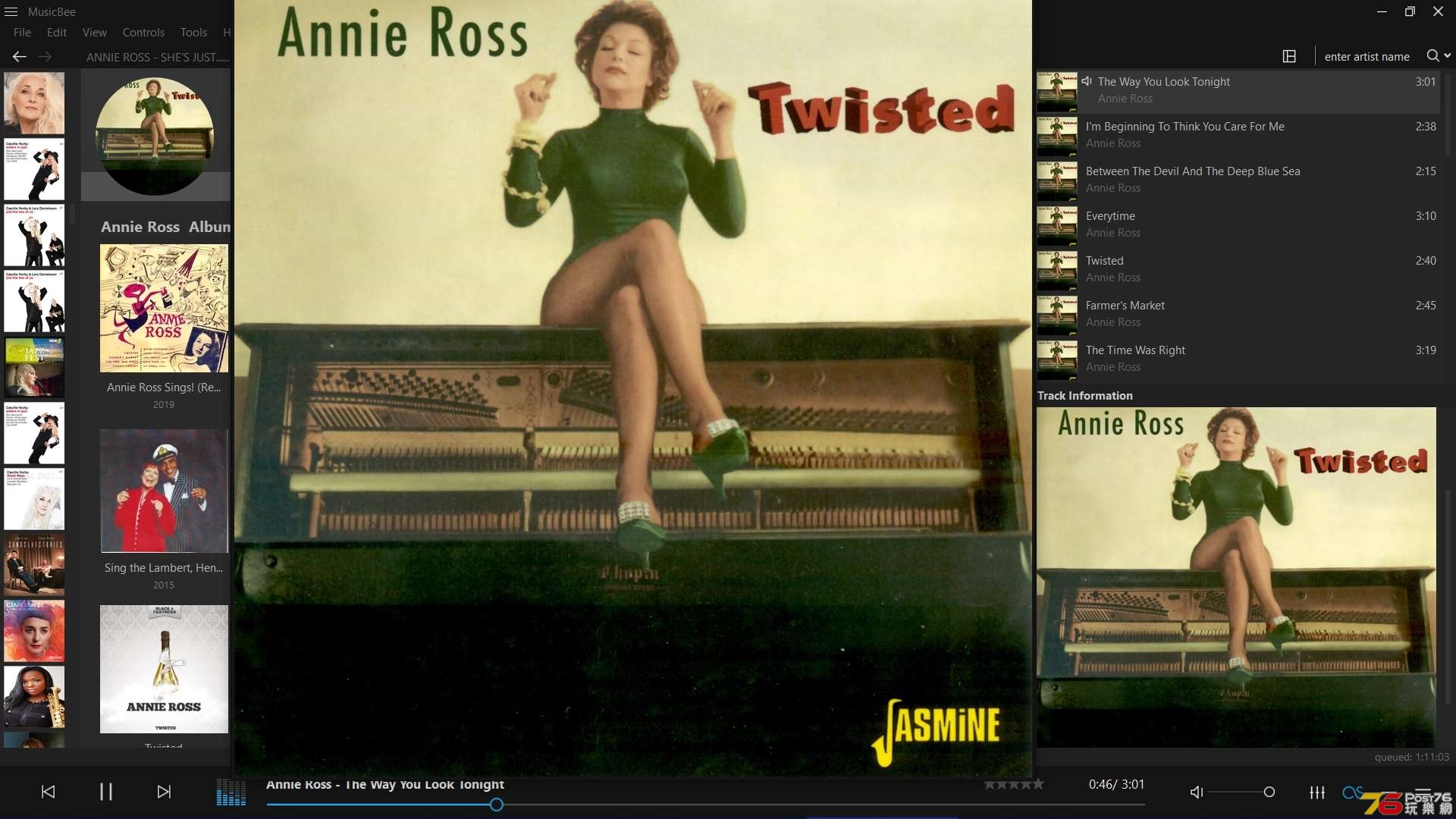The width and height of the screenshot is (1456, 819).
Task: Open the equalizer settings icon
Action: [1317, 792]
